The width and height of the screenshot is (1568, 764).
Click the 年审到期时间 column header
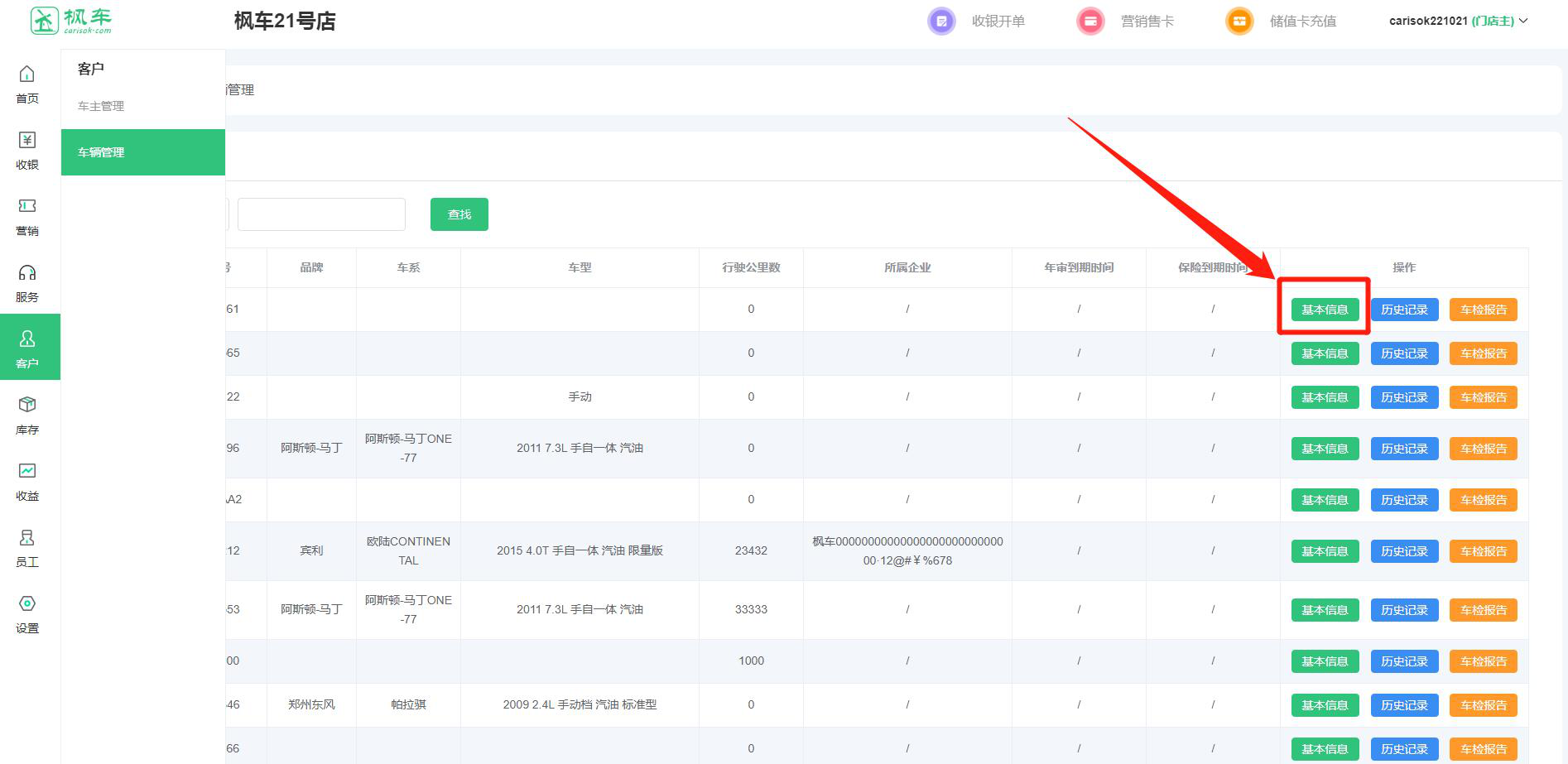[1079, 267]
